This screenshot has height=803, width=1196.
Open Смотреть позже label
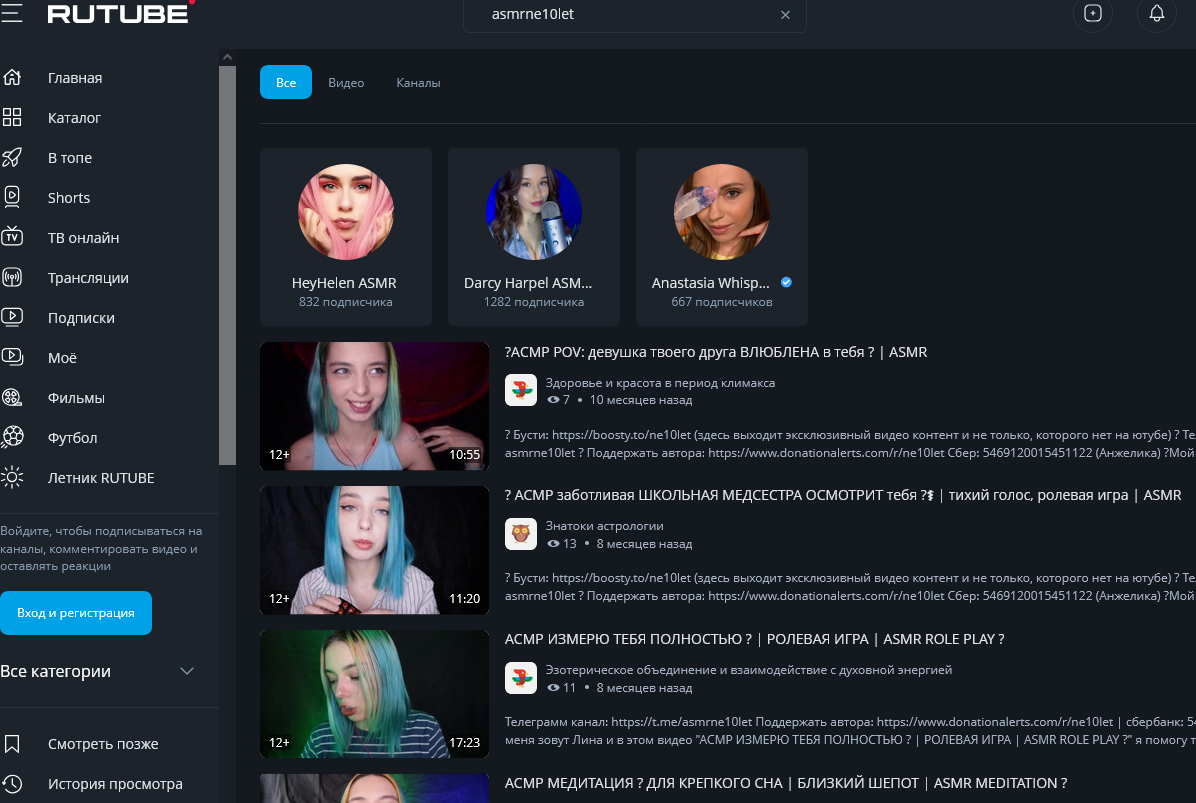click(x=103, y=744)
